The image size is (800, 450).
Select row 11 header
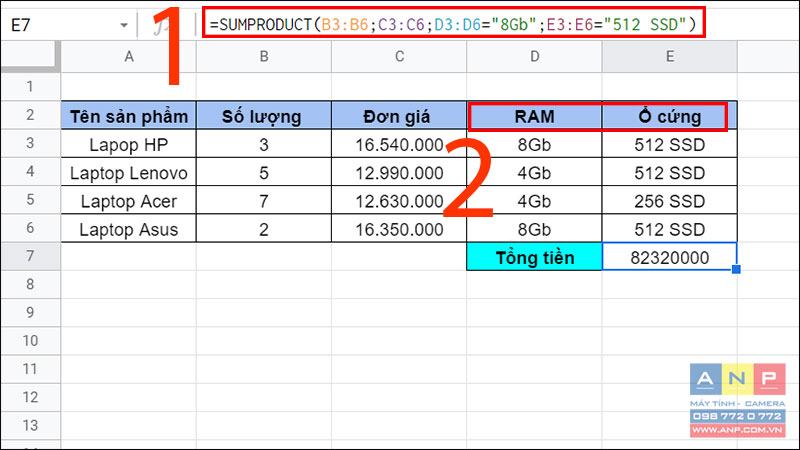pyautogui.click(x=31, y=369)
